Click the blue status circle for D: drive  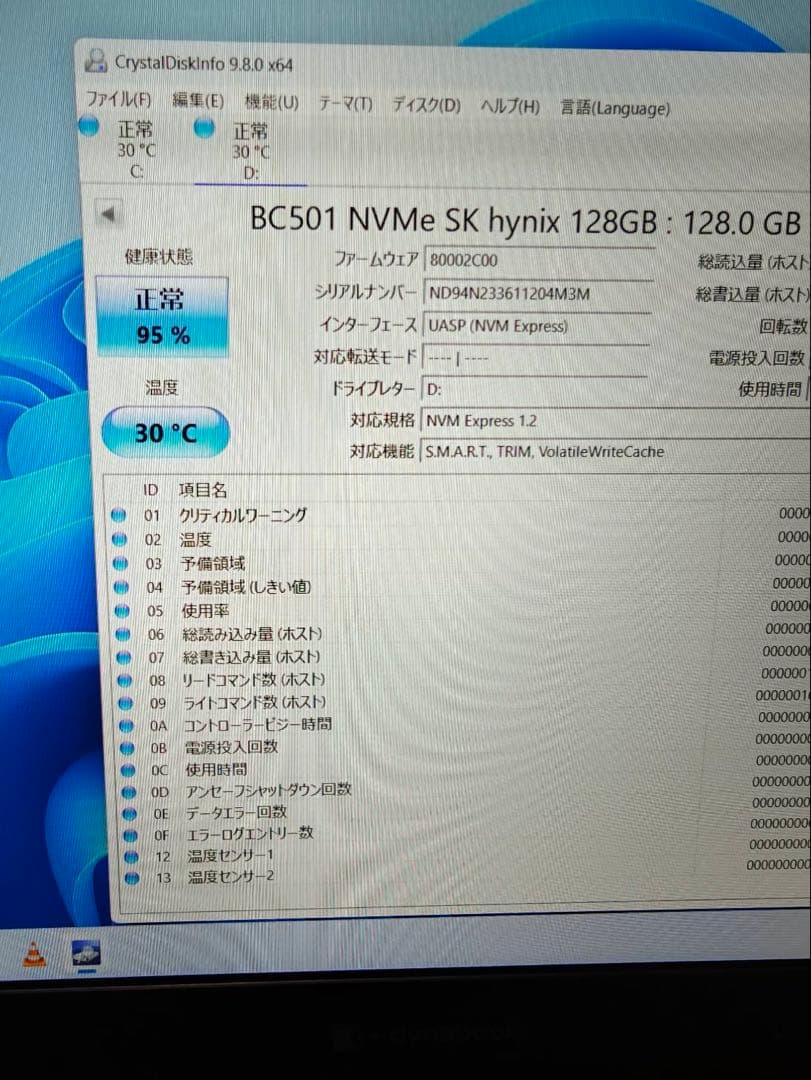coord(204,128)
